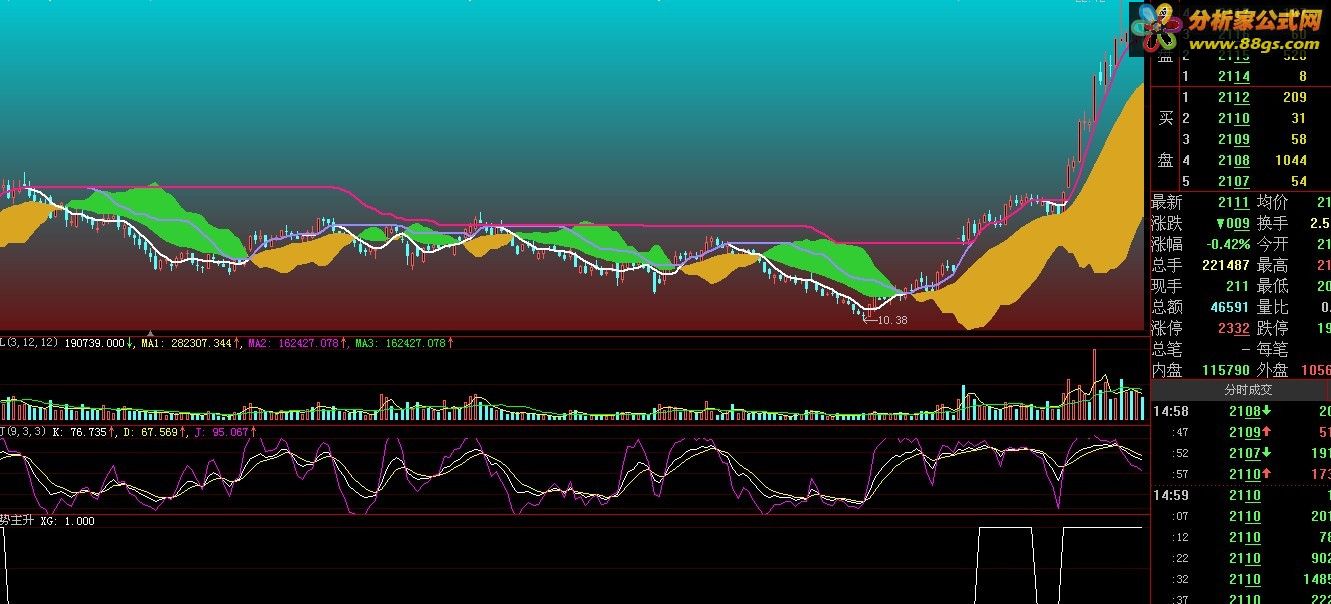Click the 内盘 value 115790

tap(1226, 370)
